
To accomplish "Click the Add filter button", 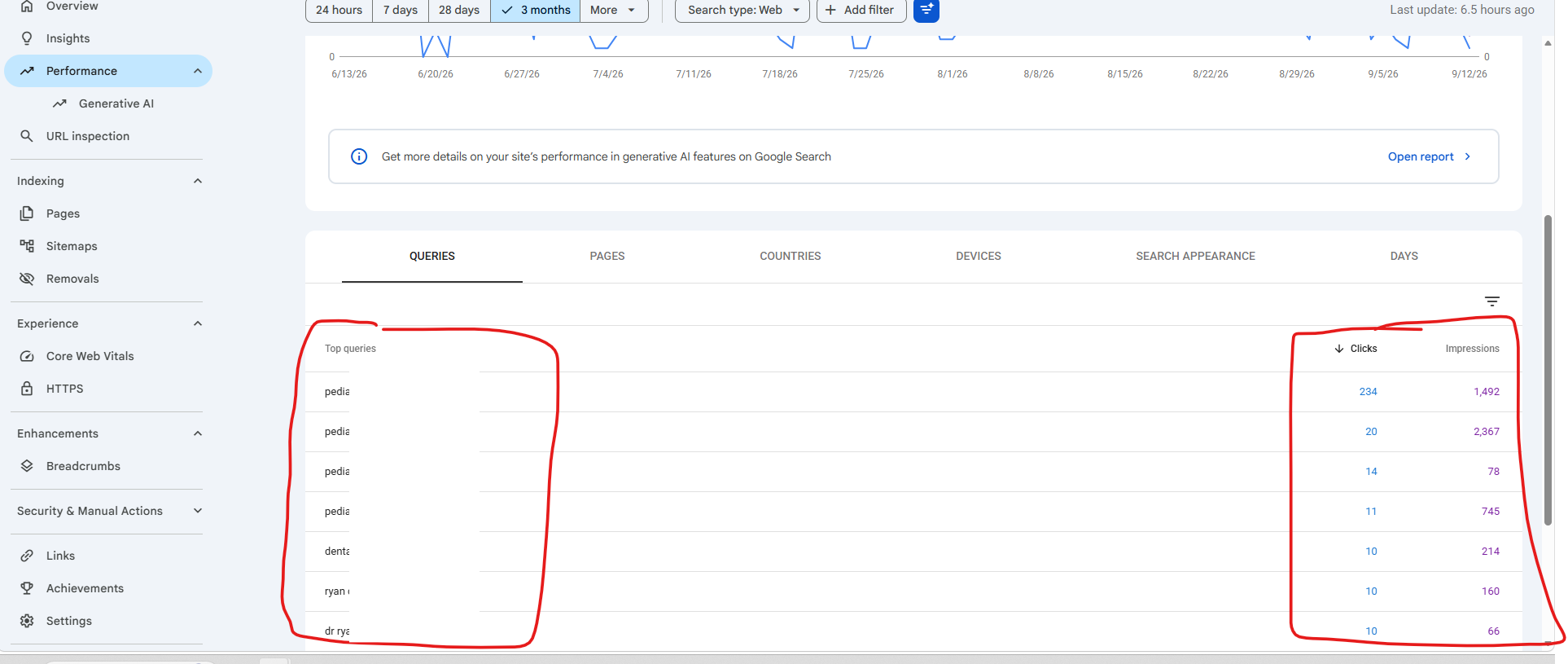I will click(861, 10).
